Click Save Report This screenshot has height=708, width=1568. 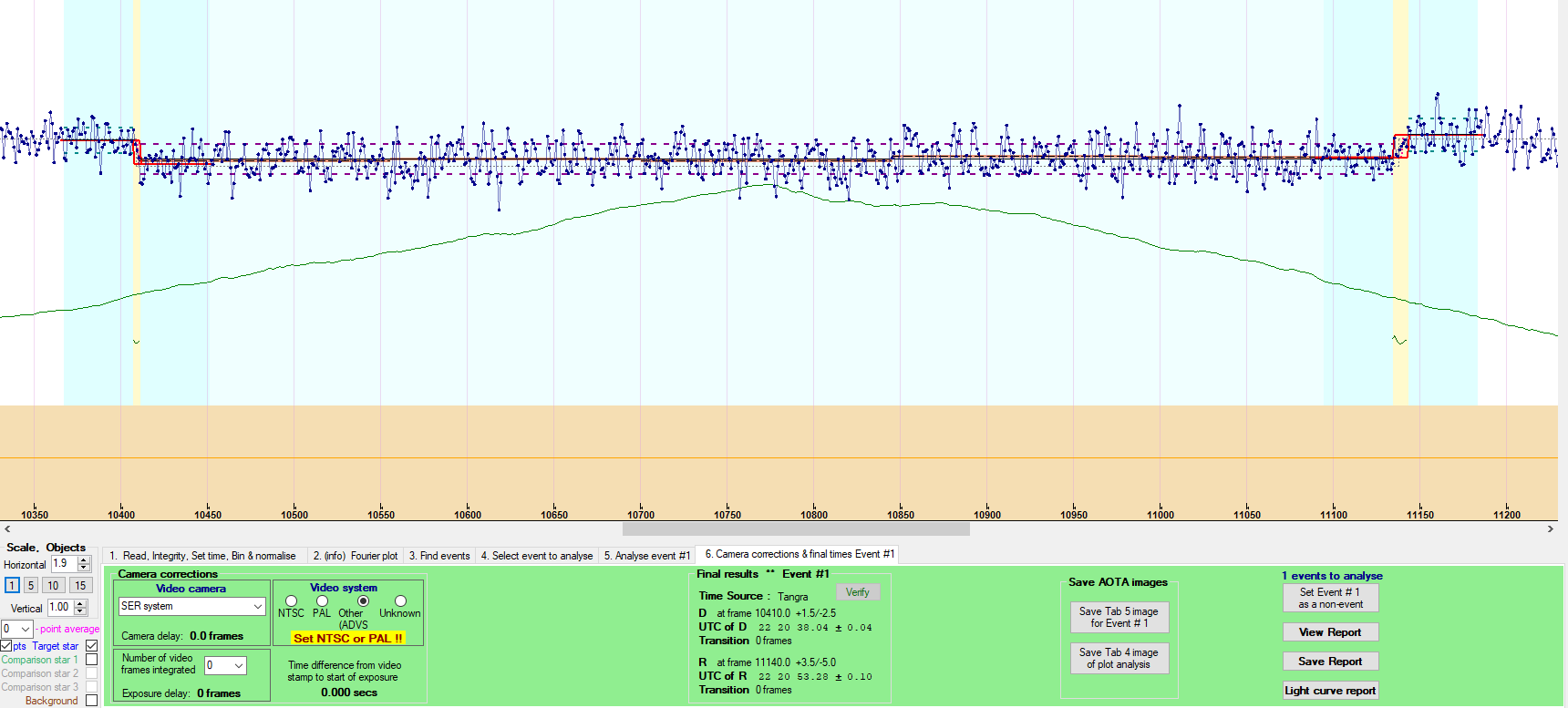point(1330,662)
